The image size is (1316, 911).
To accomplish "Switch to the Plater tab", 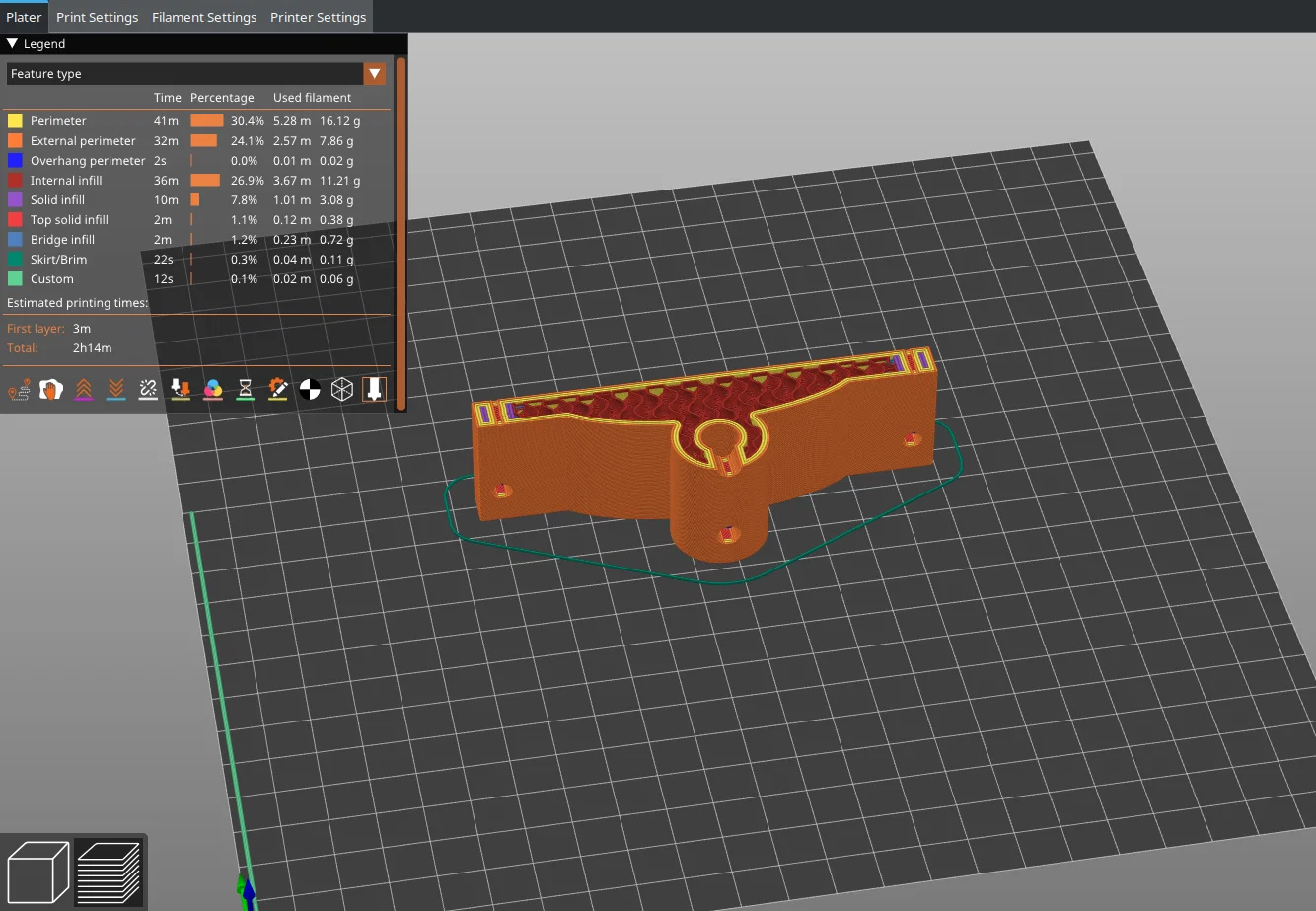I will coord(24,17).
